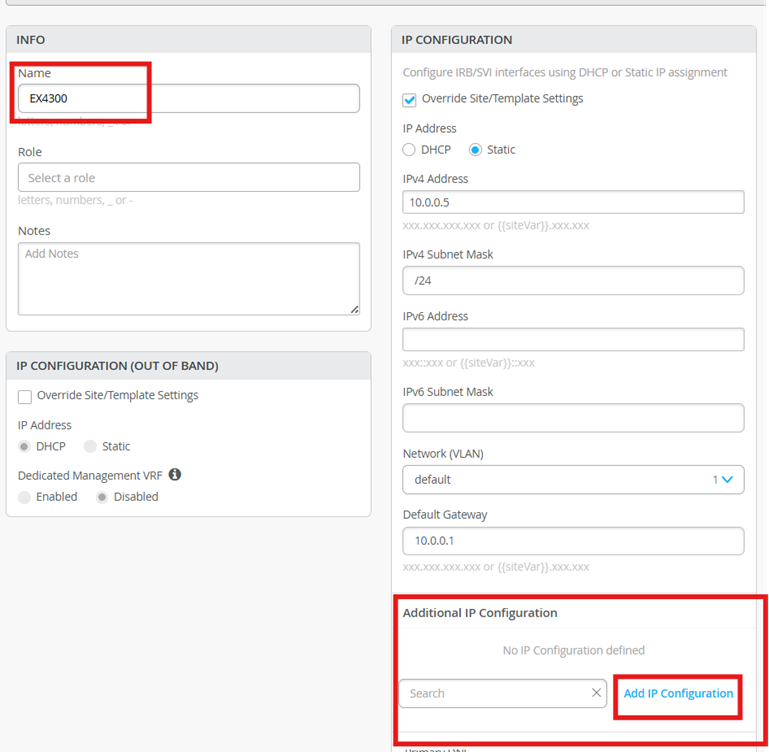This screenshot has height=752, width=769.
Task: Click the Default Gateway field
Action: click(x=573, y=541)
